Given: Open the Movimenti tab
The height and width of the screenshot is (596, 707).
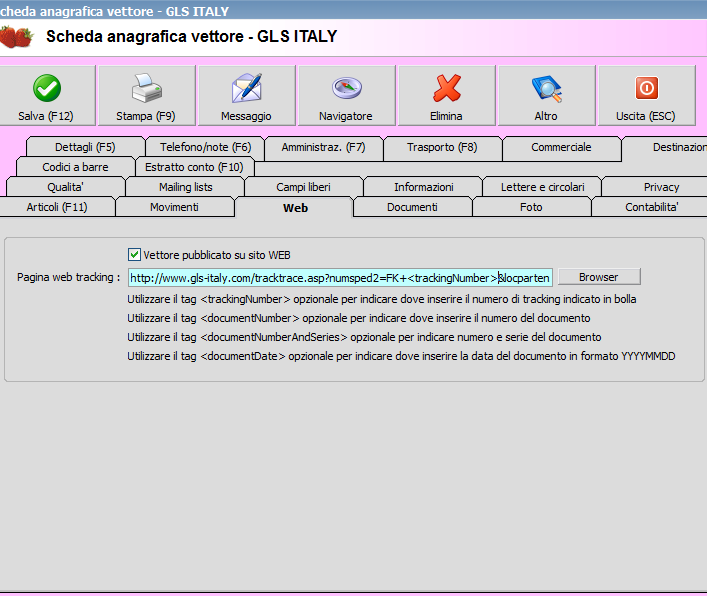Looking at the screenshot, I should coord(174,207).
